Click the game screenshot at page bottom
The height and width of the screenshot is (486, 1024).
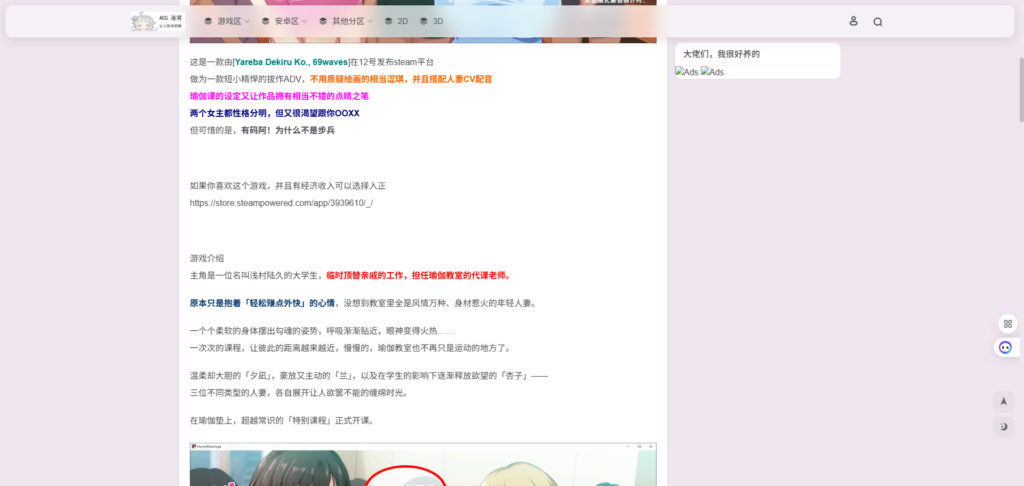point(423,466)
